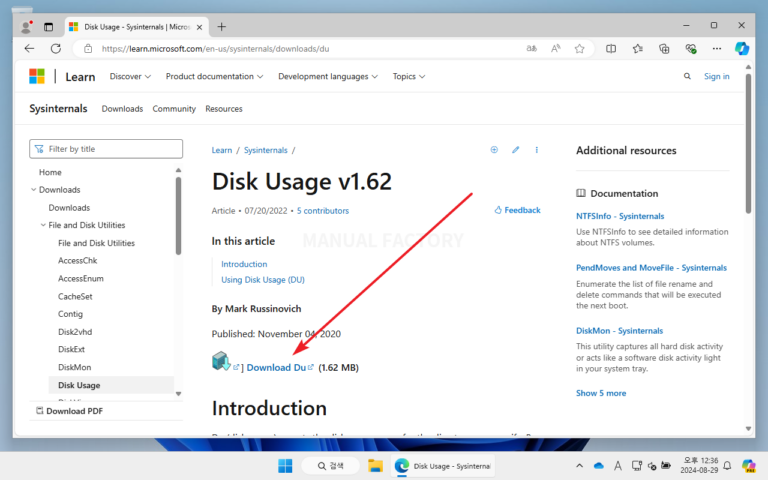The image size is (768, 480).
Task: Expand the Product documentation dropdown
Action: click(x=214, y=76)
